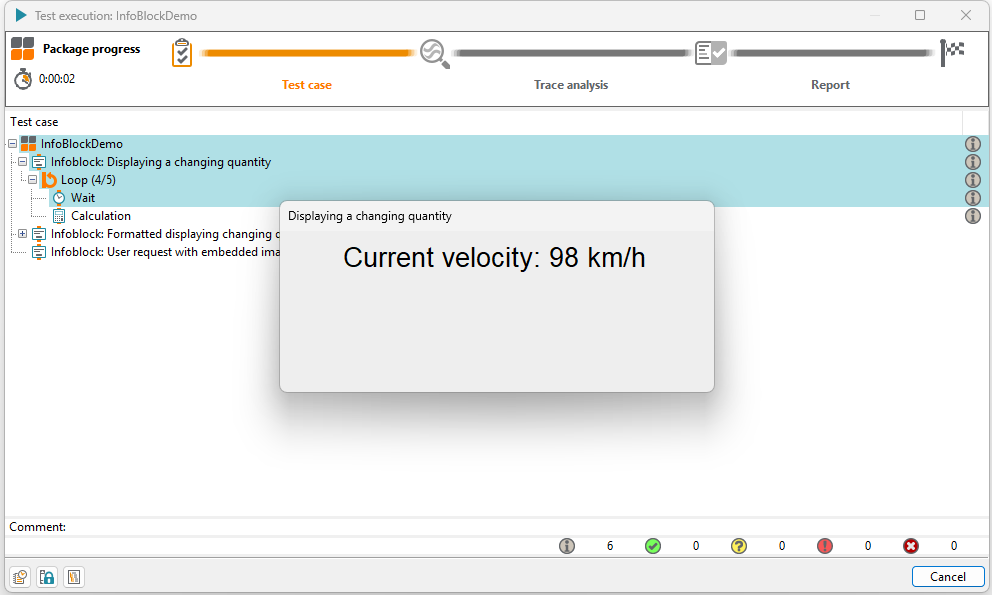Click the Test case clipboard stage icon
The height and width of the screenshot is (595, 992).
(182, 53)
